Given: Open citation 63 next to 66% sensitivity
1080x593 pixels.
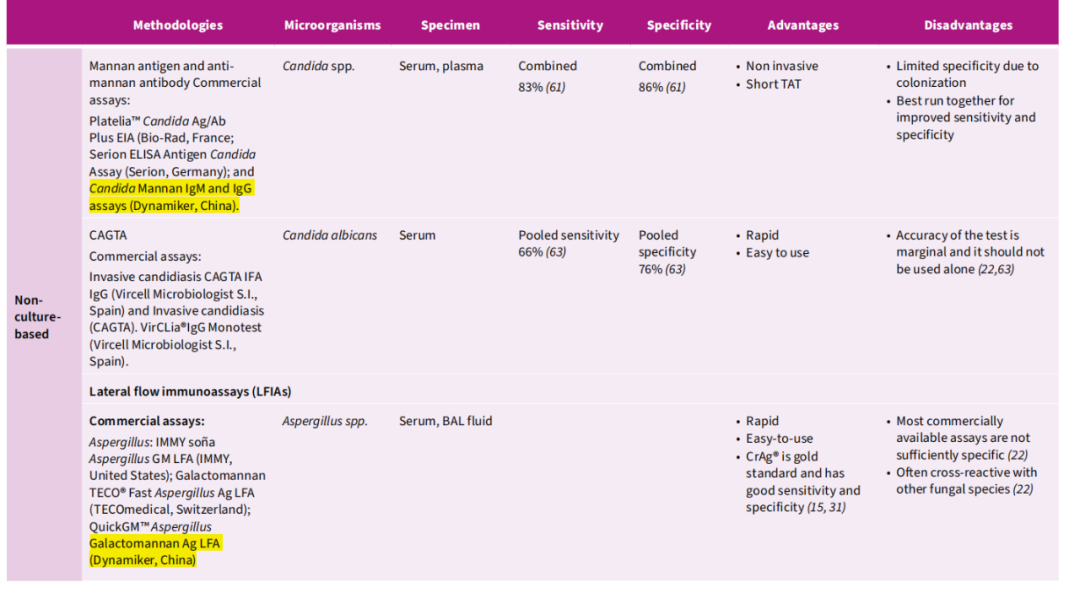Looking at the screenshot, I should (x=556, y=252).
